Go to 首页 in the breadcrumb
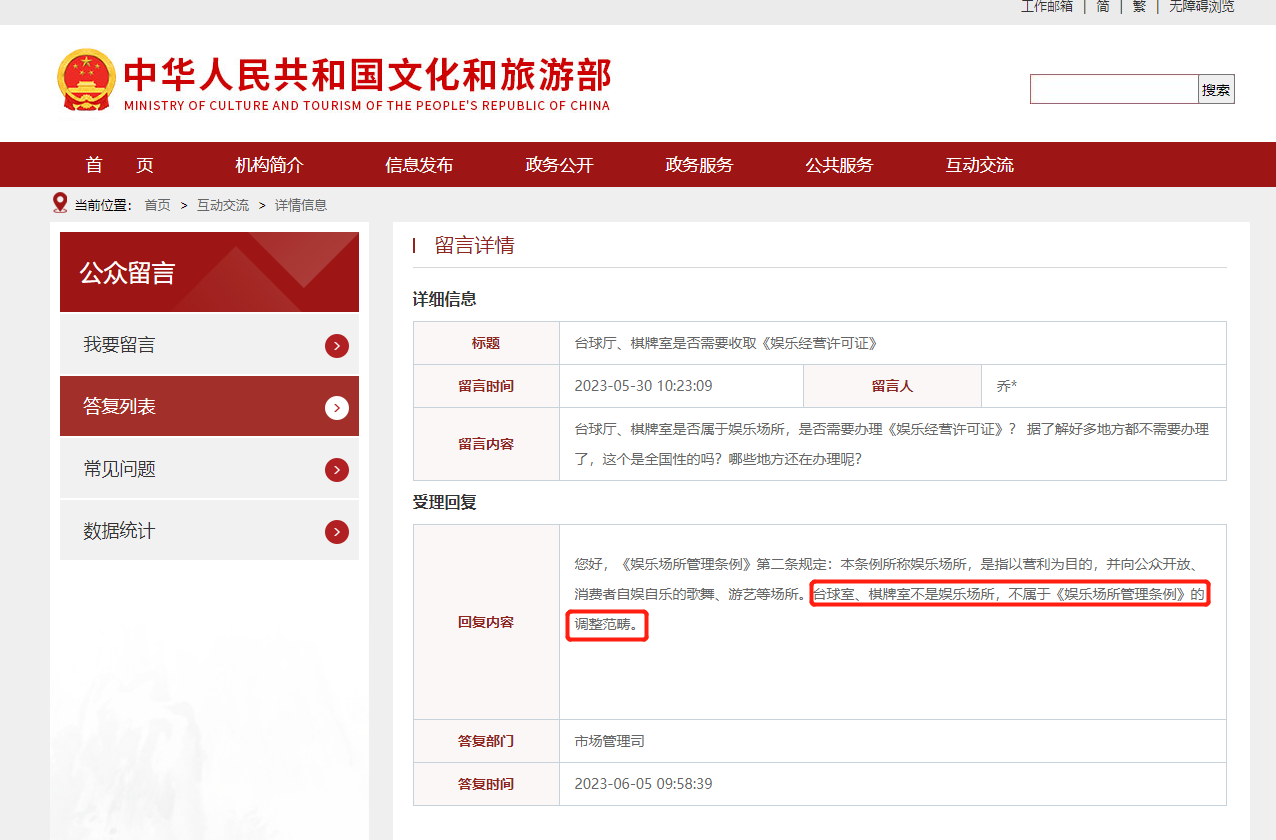Viewport: 1276px width, 840px height. coord(157,205)
